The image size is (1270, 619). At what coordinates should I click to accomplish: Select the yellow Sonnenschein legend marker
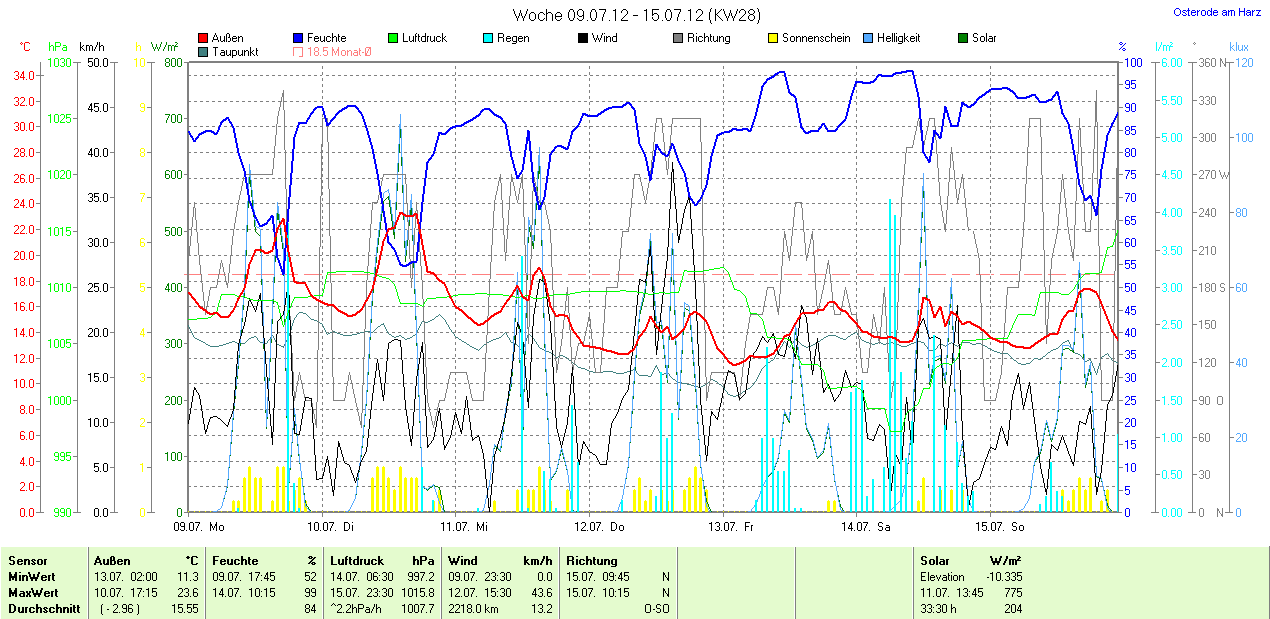[772, 38]
